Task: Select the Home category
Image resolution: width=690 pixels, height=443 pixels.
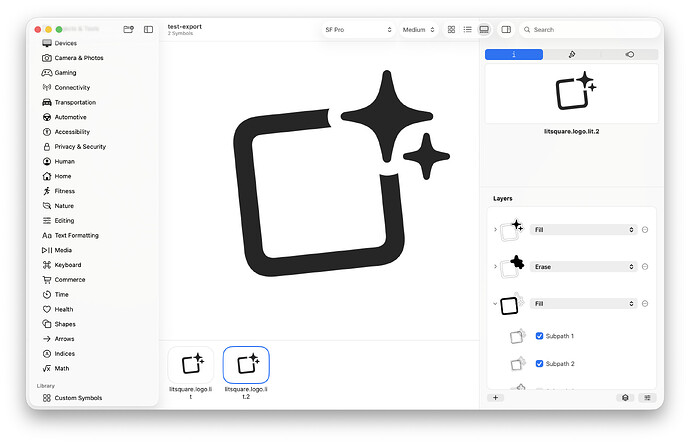Action: (x=57, y=176)
